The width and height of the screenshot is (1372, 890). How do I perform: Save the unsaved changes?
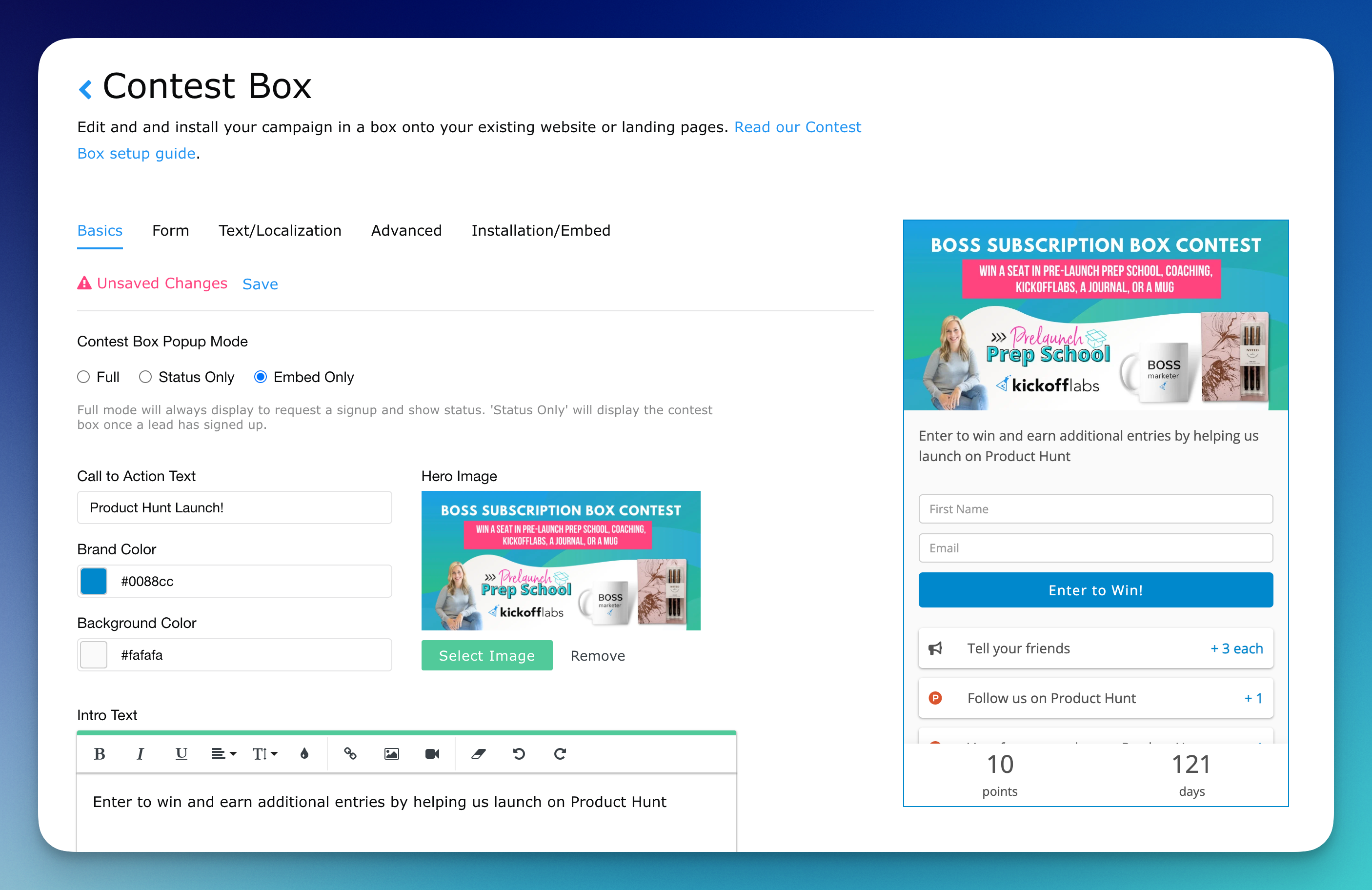click(x=260, y=283)
